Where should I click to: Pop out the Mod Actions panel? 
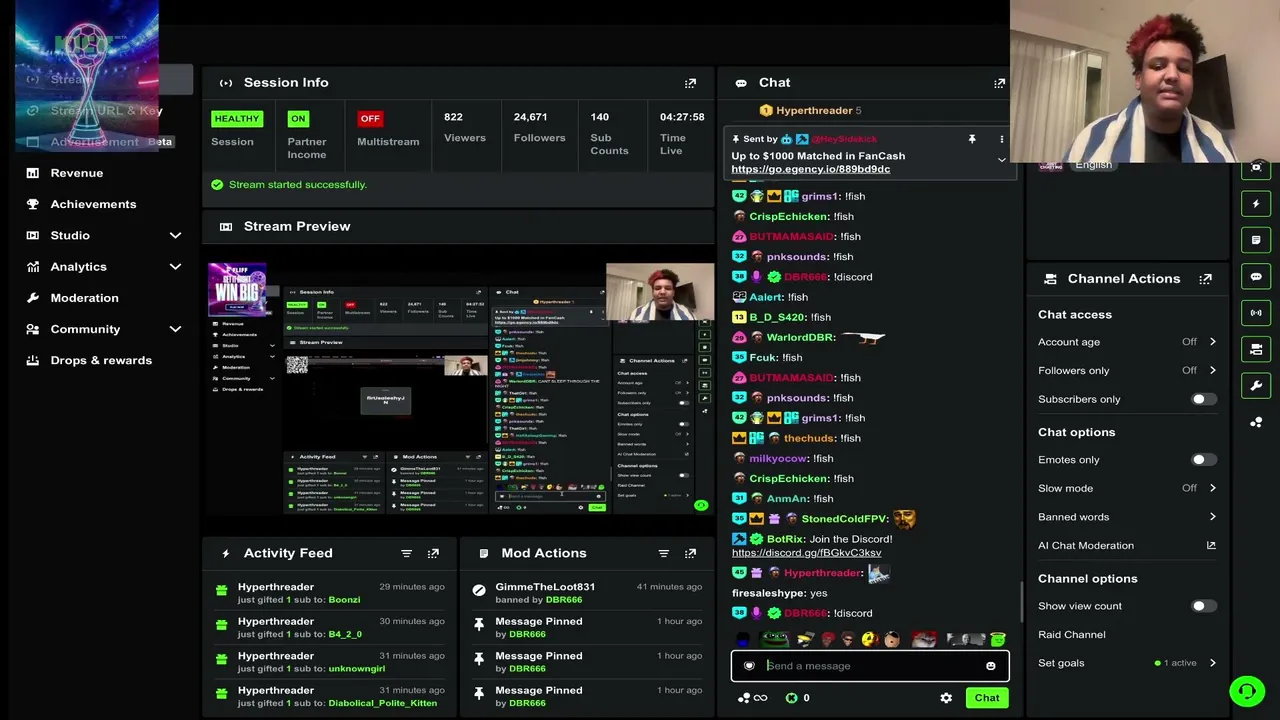(x=690, y=553)
